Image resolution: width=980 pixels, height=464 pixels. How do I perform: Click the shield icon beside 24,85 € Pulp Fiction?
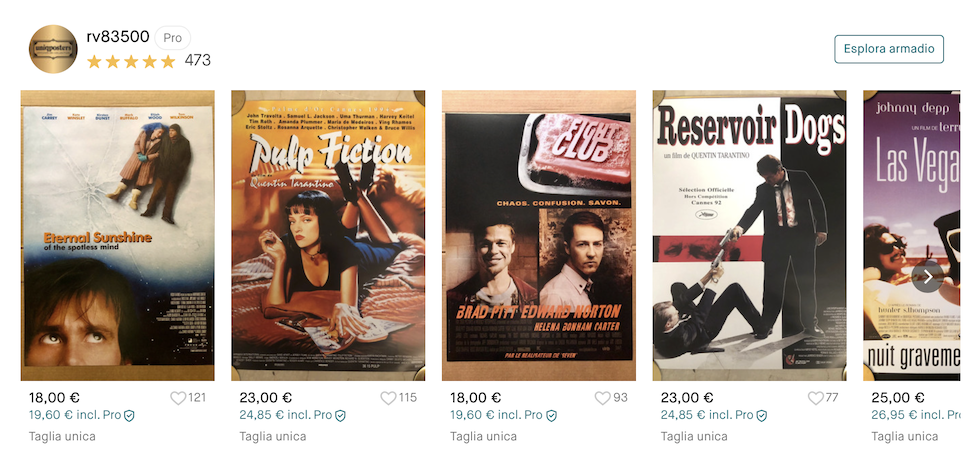(340, 415)
